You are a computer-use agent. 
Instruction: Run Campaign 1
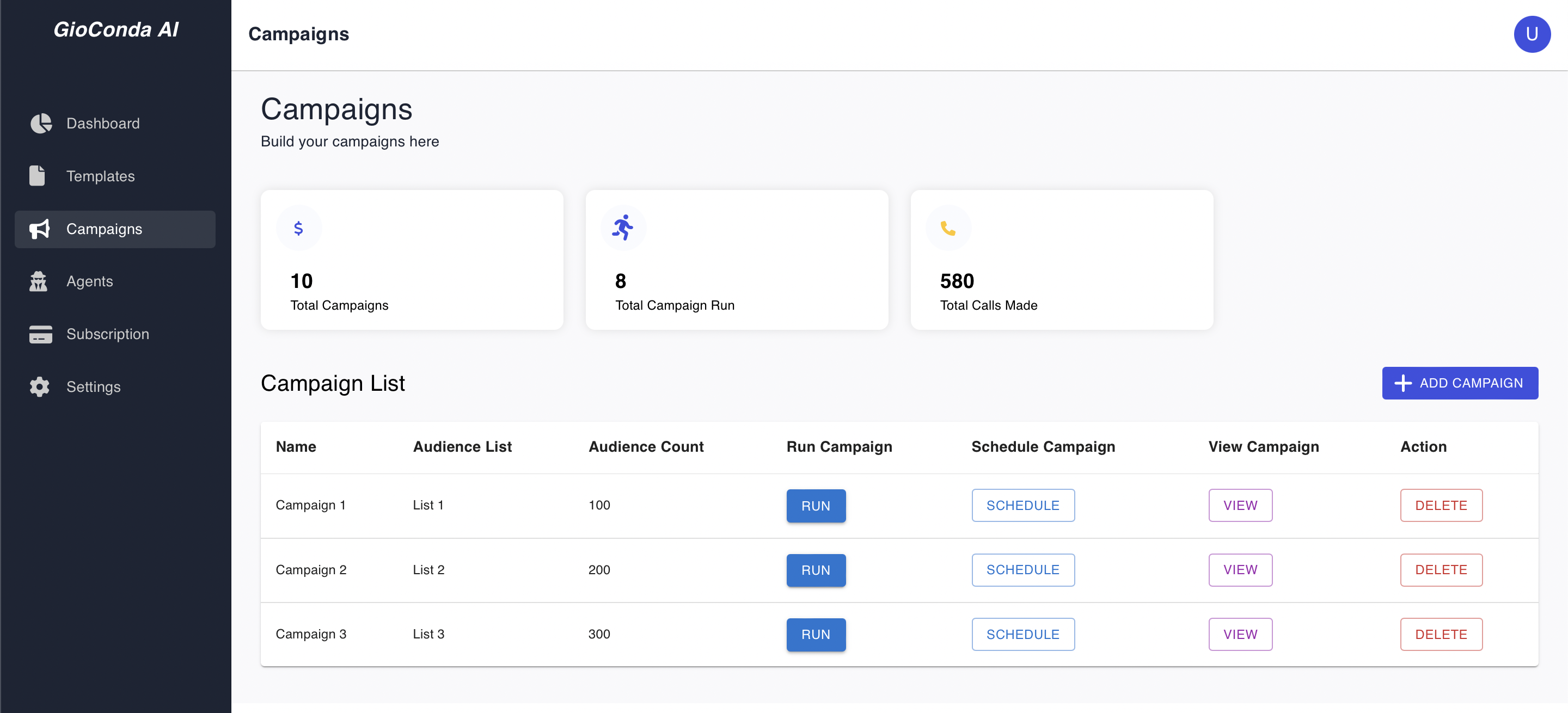(816, 506)
